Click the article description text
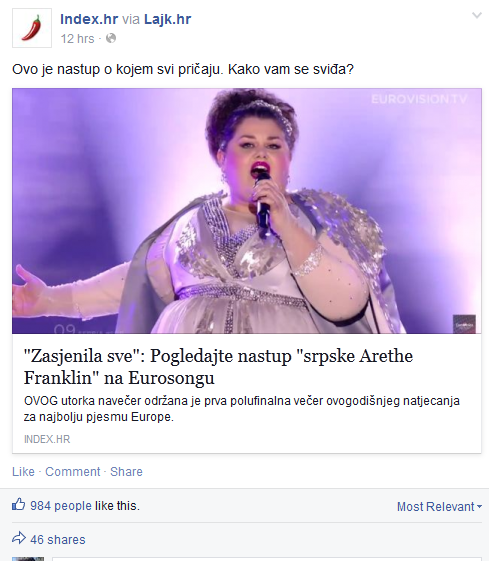Viewport: 489px width, 561px height. (241, 409)
